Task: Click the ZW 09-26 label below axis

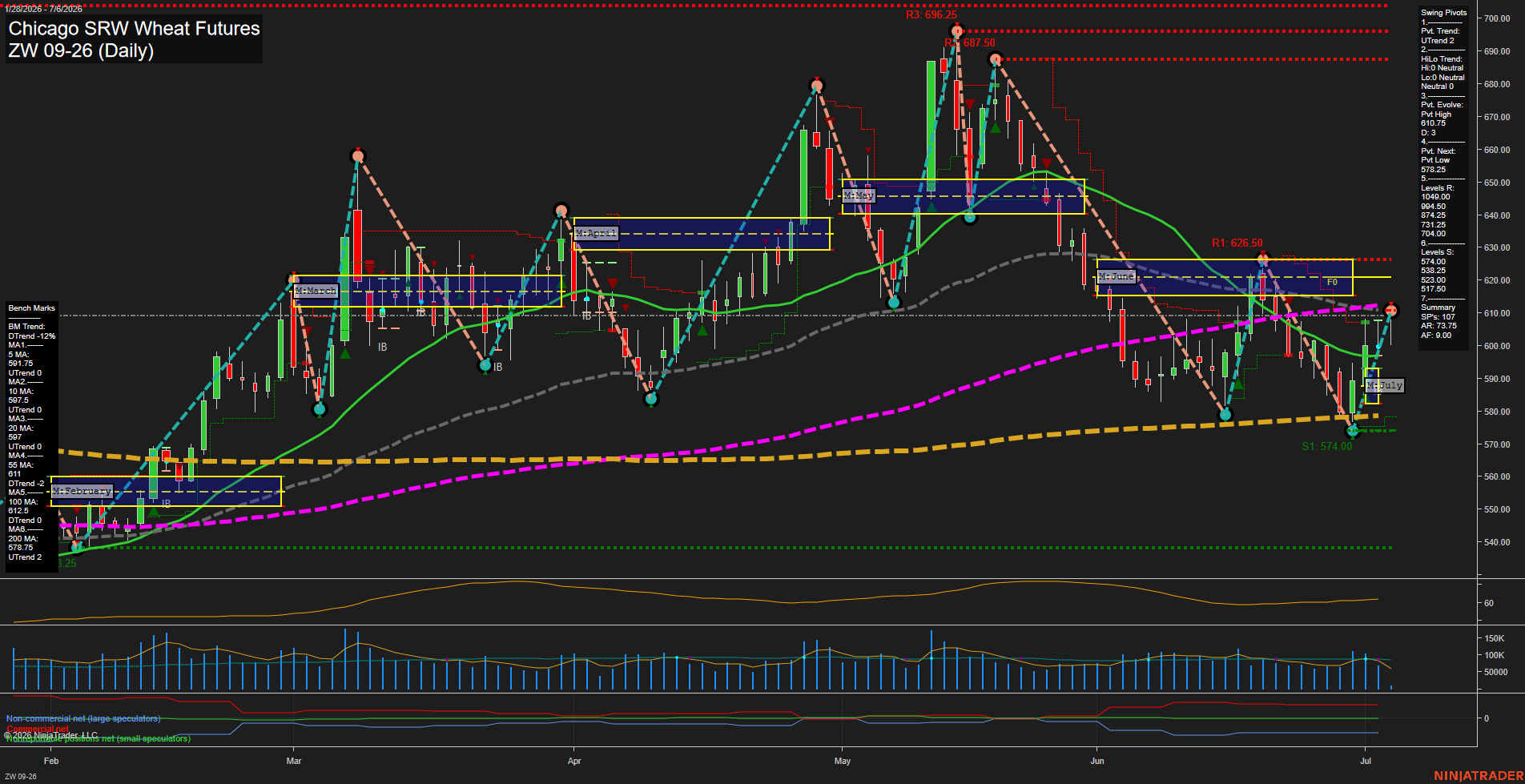Action: point(21,777)
